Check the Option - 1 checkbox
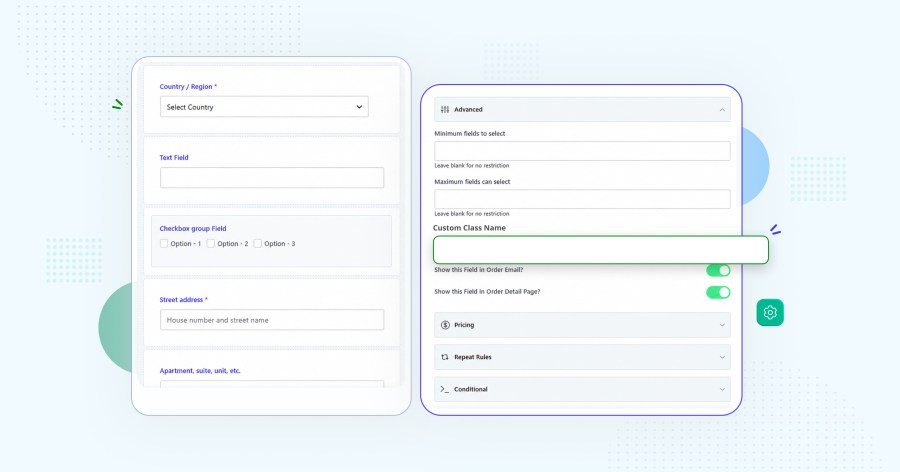900x472 pixels. click(x=164, y=243)
